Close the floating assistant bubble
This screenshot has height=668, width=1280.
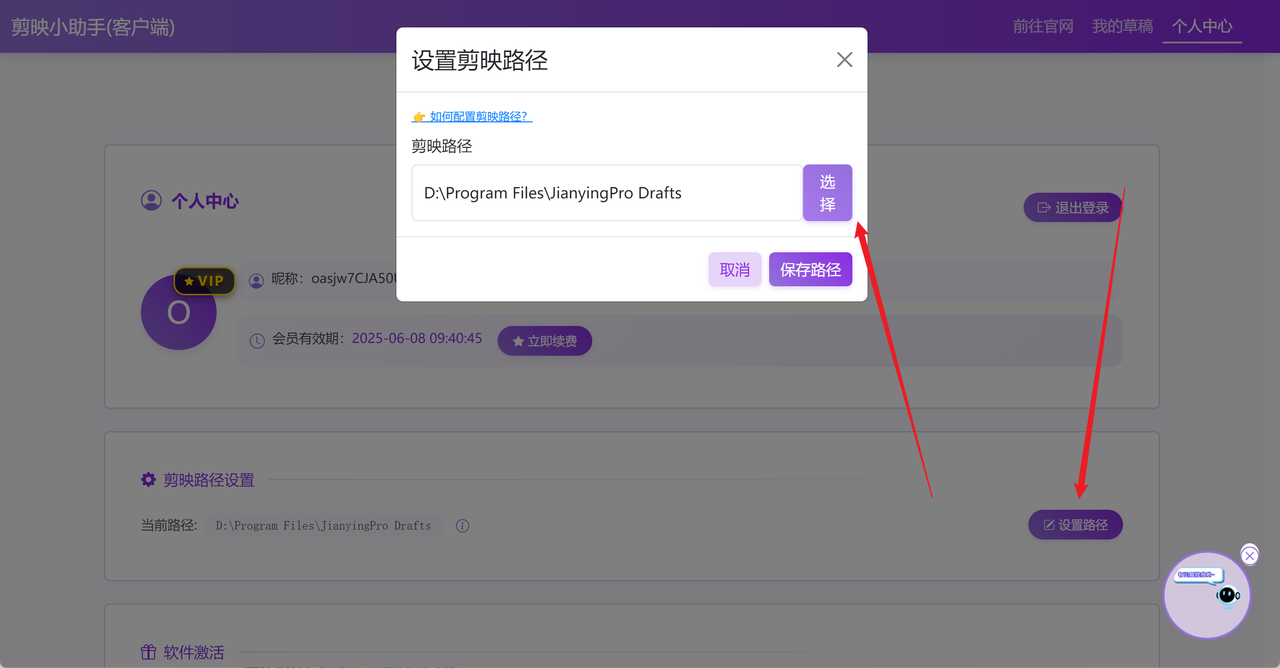pyautogui.click(x=1250, y=555)
